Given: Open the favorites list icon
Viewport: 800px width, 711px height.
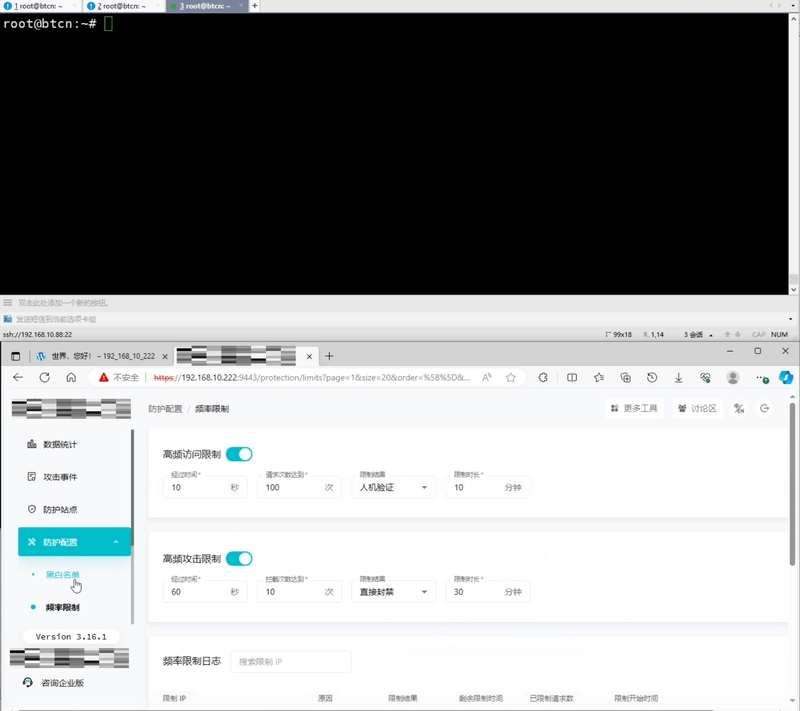Looking at the screenshot, I should (x=599, y=377).
